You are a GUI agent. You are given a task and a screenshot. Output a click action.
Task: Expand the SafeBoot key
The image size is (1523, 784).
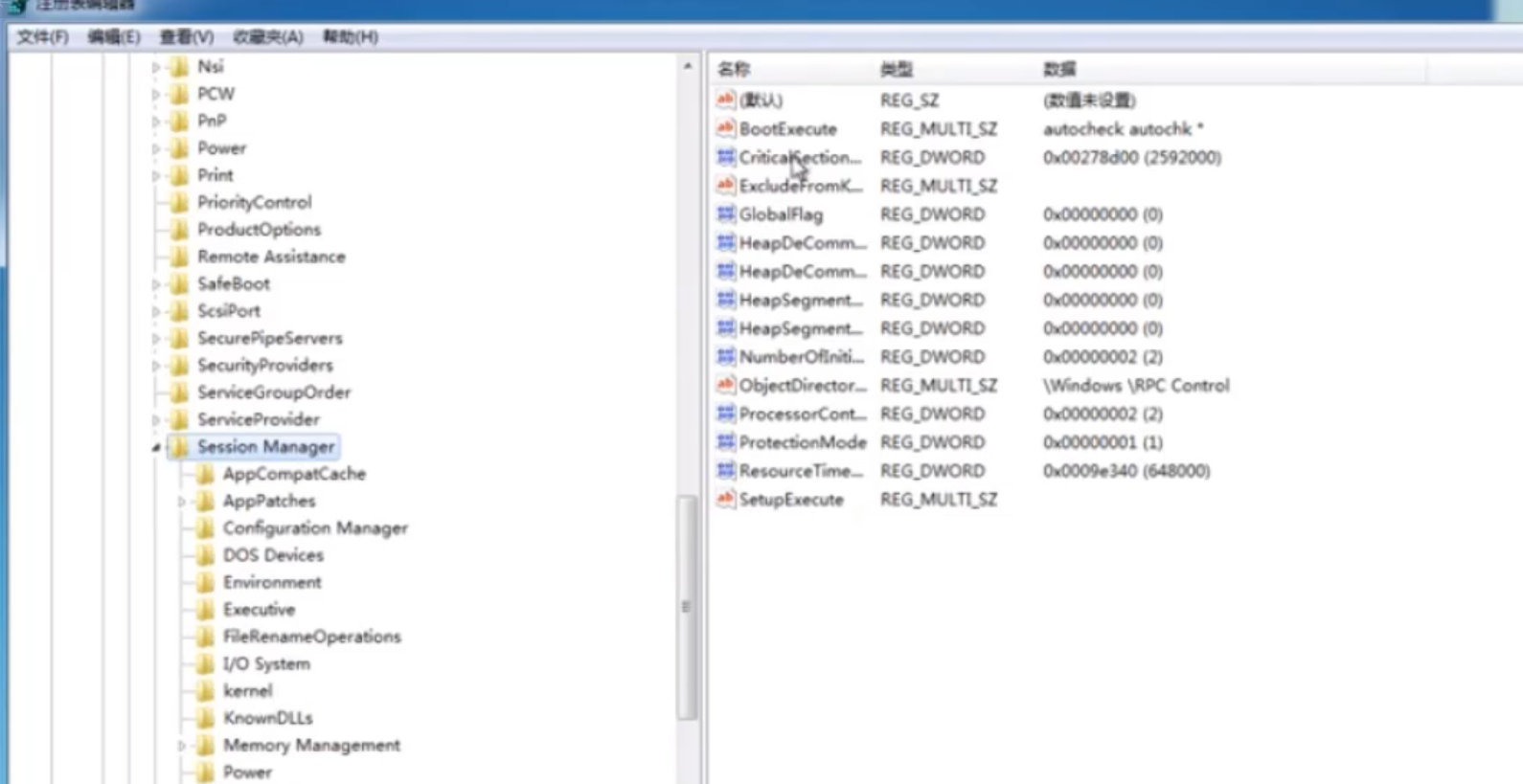tap(156, 283)
